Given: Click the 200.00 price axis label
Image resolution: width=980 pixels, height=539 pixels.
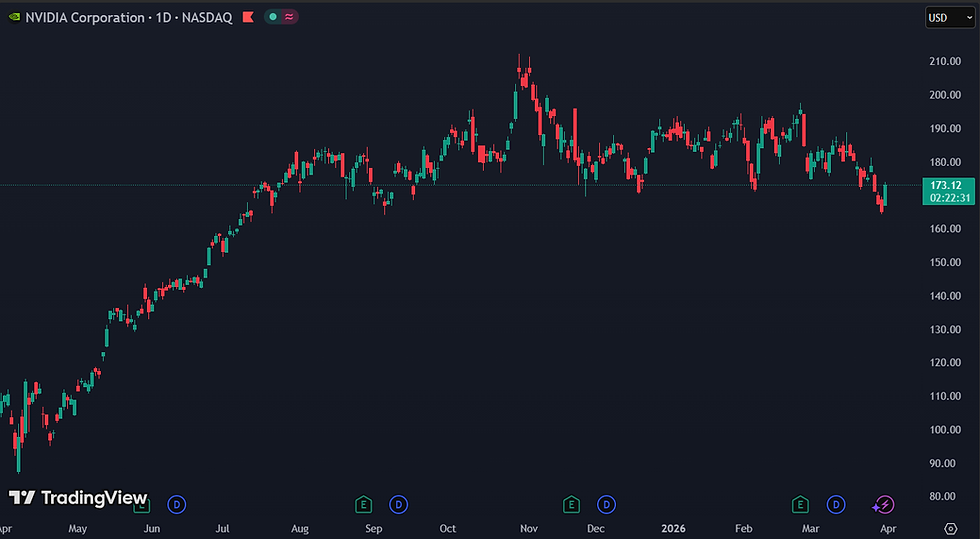Looking at the screenshot, I should click(x=946, y=95).
